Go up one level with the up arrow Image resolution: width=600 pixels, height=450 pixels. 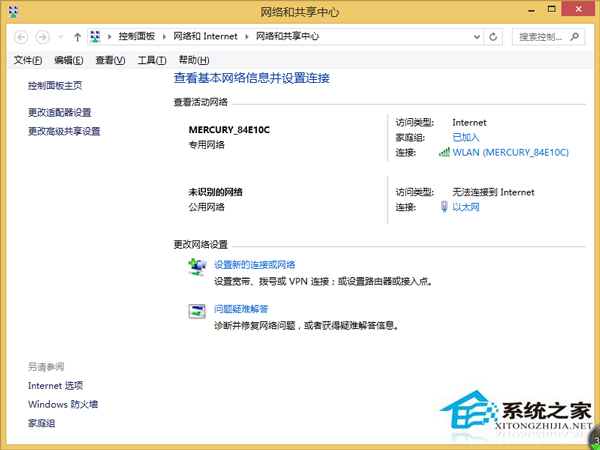[77, 37]
